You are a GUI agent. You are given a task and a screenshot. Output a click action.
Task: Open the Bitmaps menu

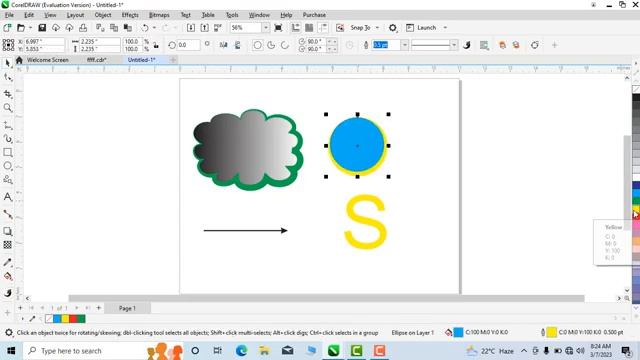pyautogui.click(x=159, y=15)
